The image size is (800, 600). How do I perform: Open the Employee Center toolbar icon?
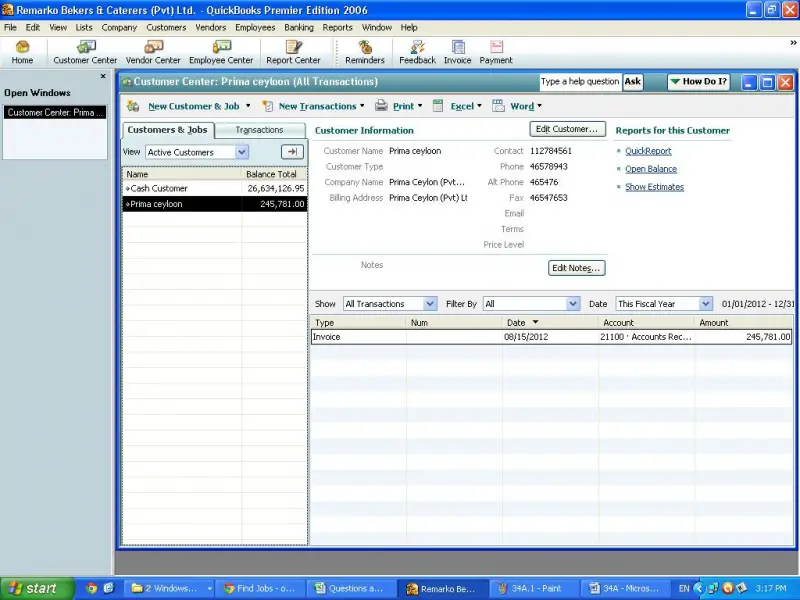[x=221, y=53]
